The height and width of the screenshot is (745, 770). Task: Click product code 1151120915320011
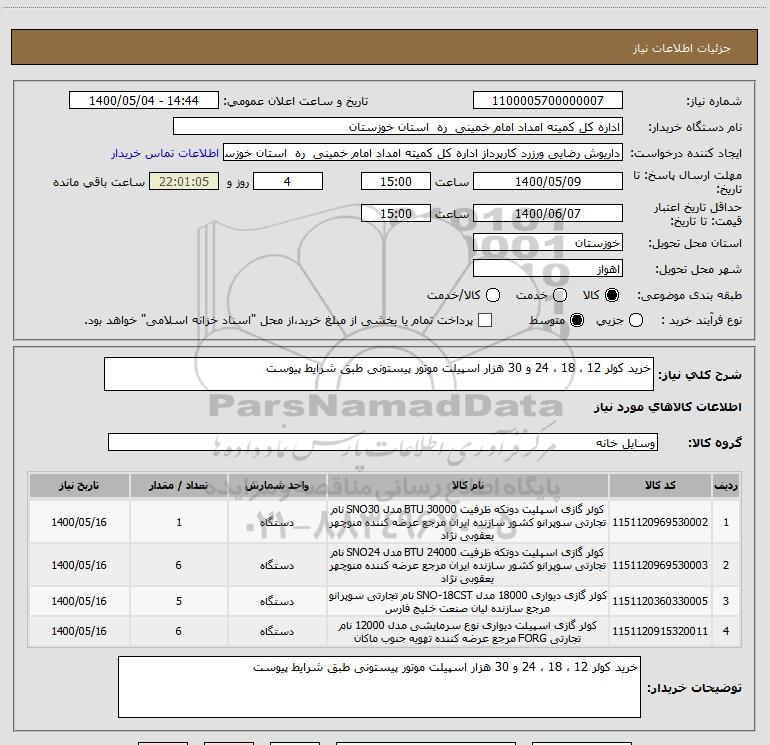tap(660, 631)
